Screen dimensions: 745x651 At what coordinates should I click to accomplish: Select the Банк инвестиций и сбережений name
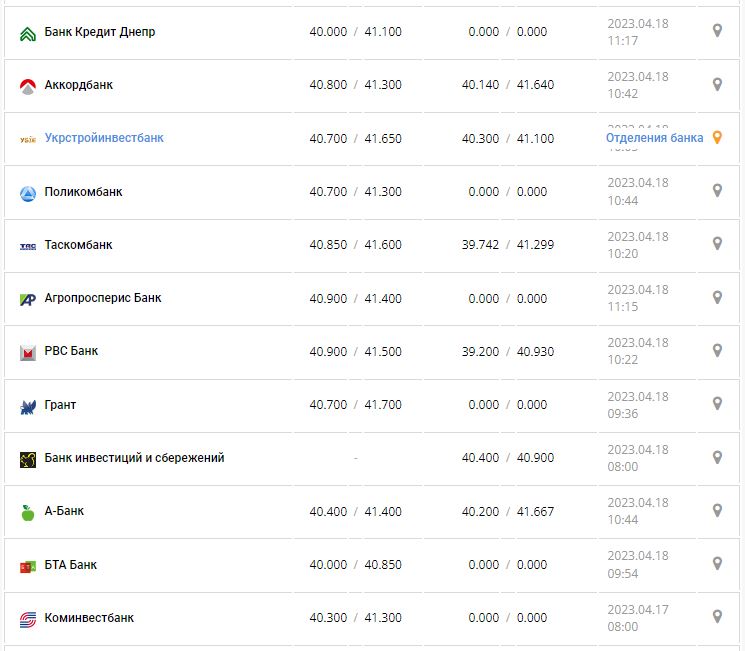134,458
